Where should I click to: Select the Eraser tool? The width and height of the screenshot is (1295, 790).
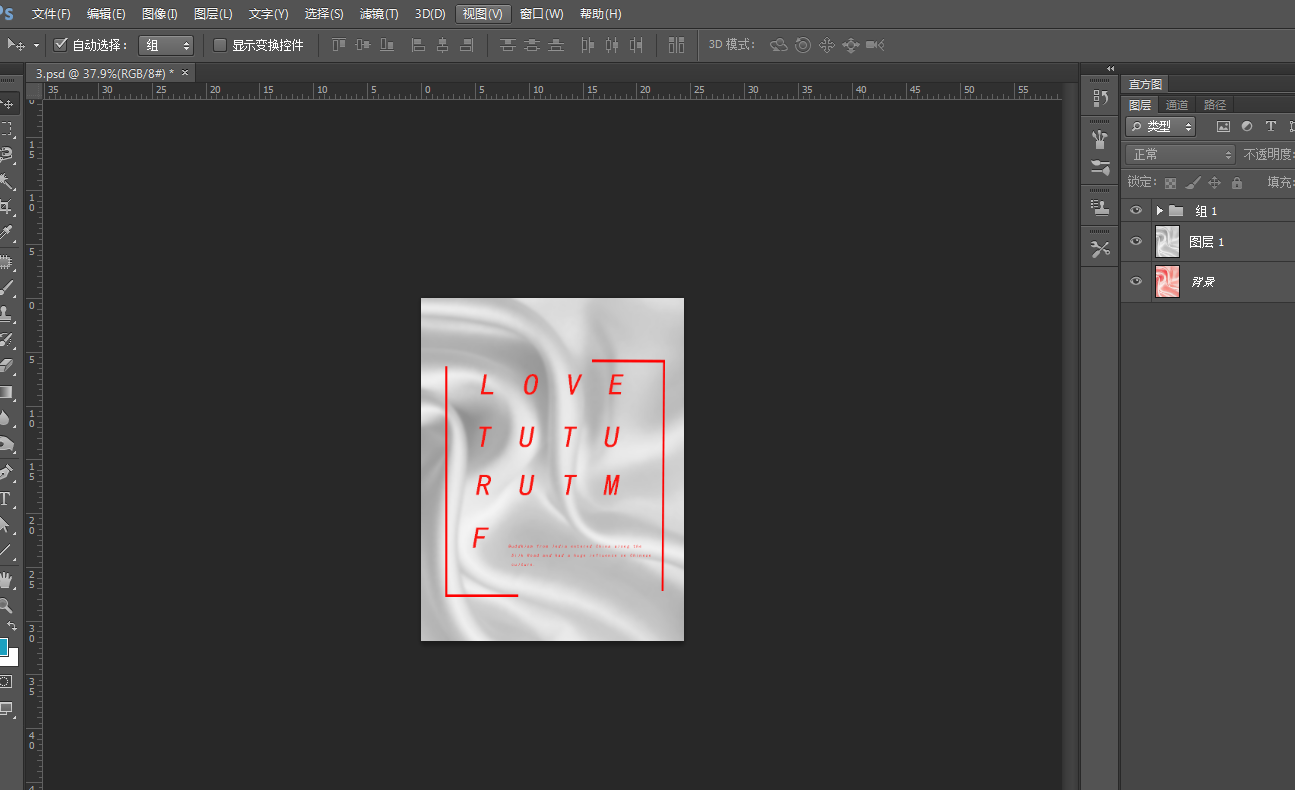[x=7, y=367]
